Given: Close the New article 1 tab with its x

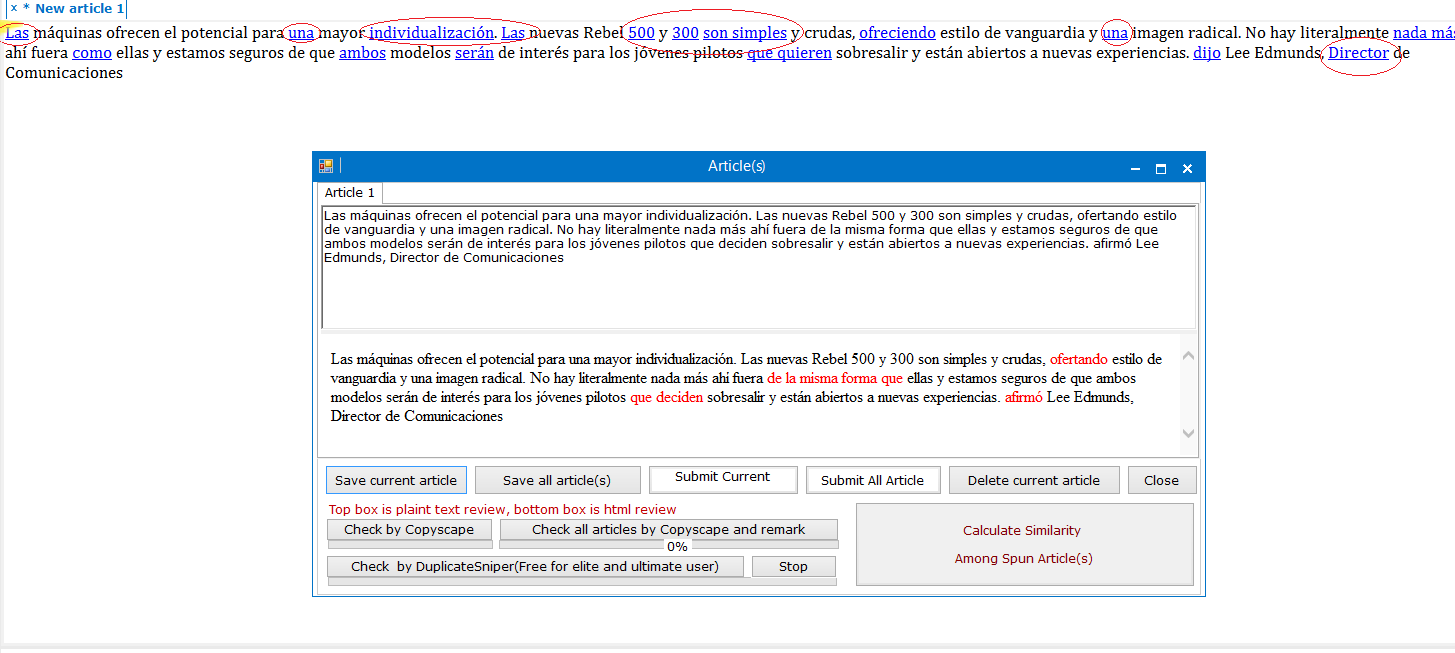Looking at the screenshot, I should [x=13, y=8].
